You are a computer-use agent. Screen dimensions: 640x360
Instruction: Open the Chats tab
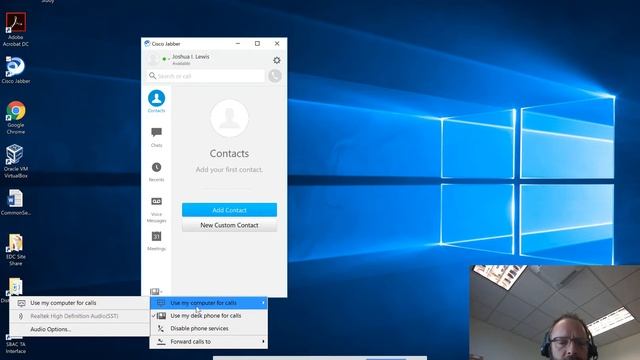coord(156,137)
